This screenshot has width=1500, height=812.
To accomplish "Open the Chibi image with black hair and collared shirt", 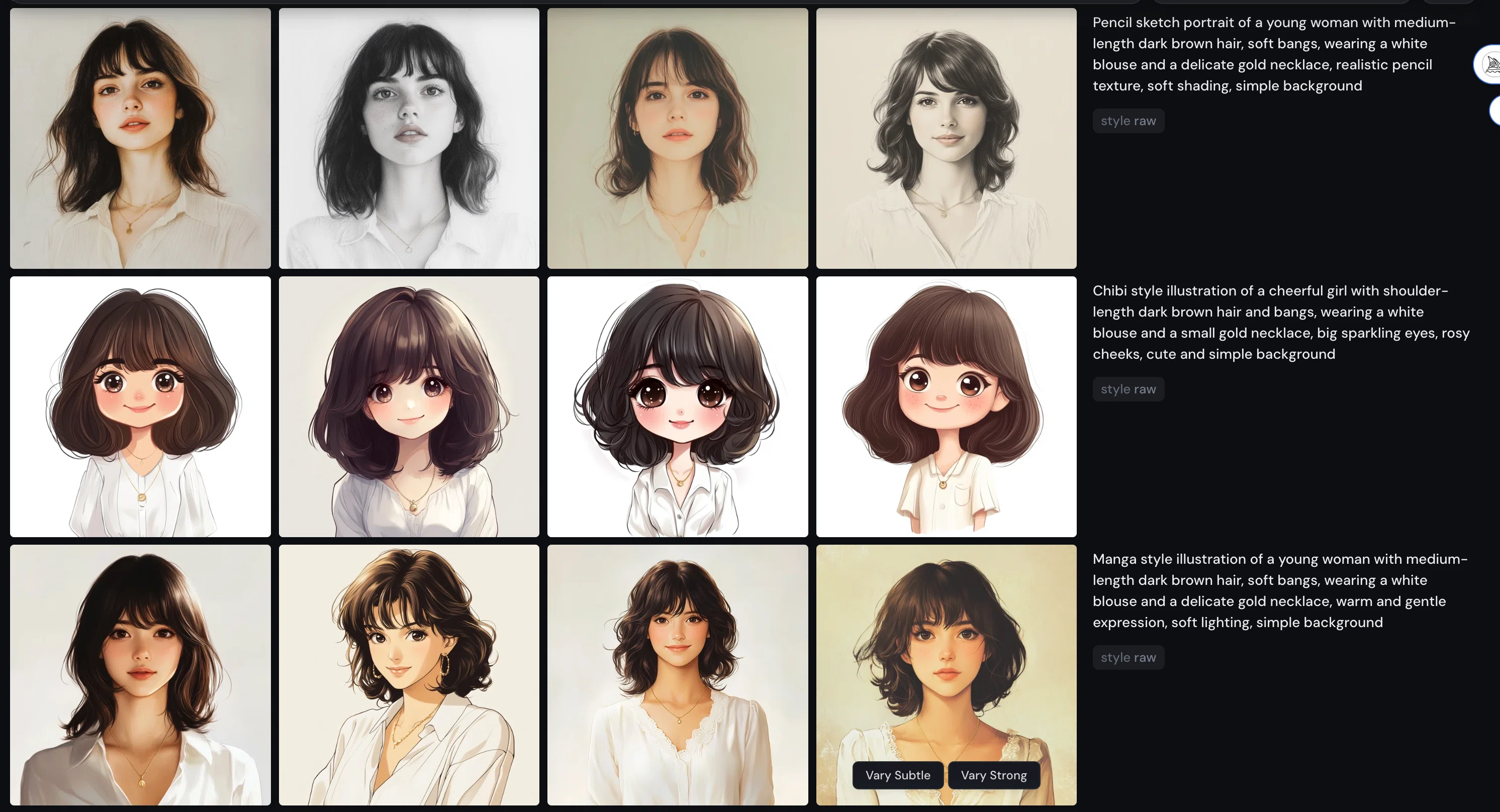I will (x=677, y=407).
